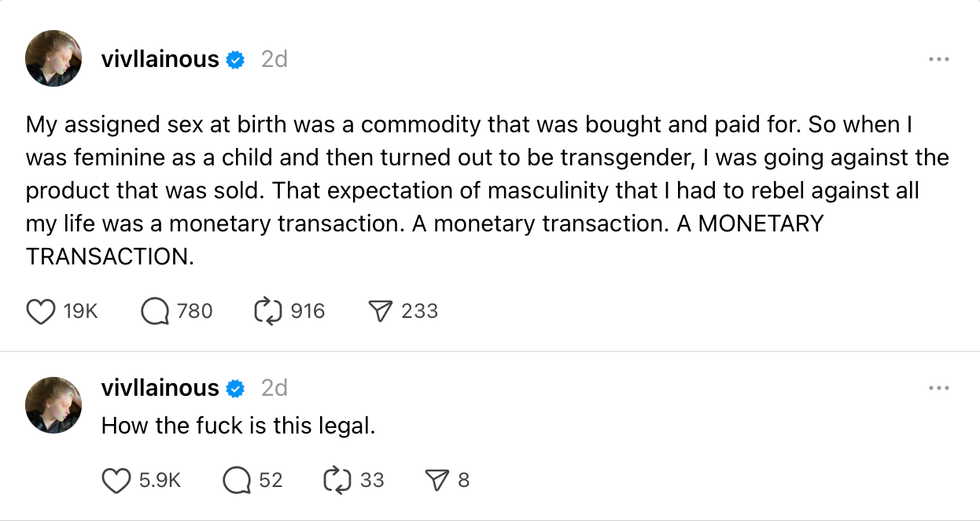Share the first post (233 shares)
980x521 pixels.
pyautogui.click(x=380, y=311)
